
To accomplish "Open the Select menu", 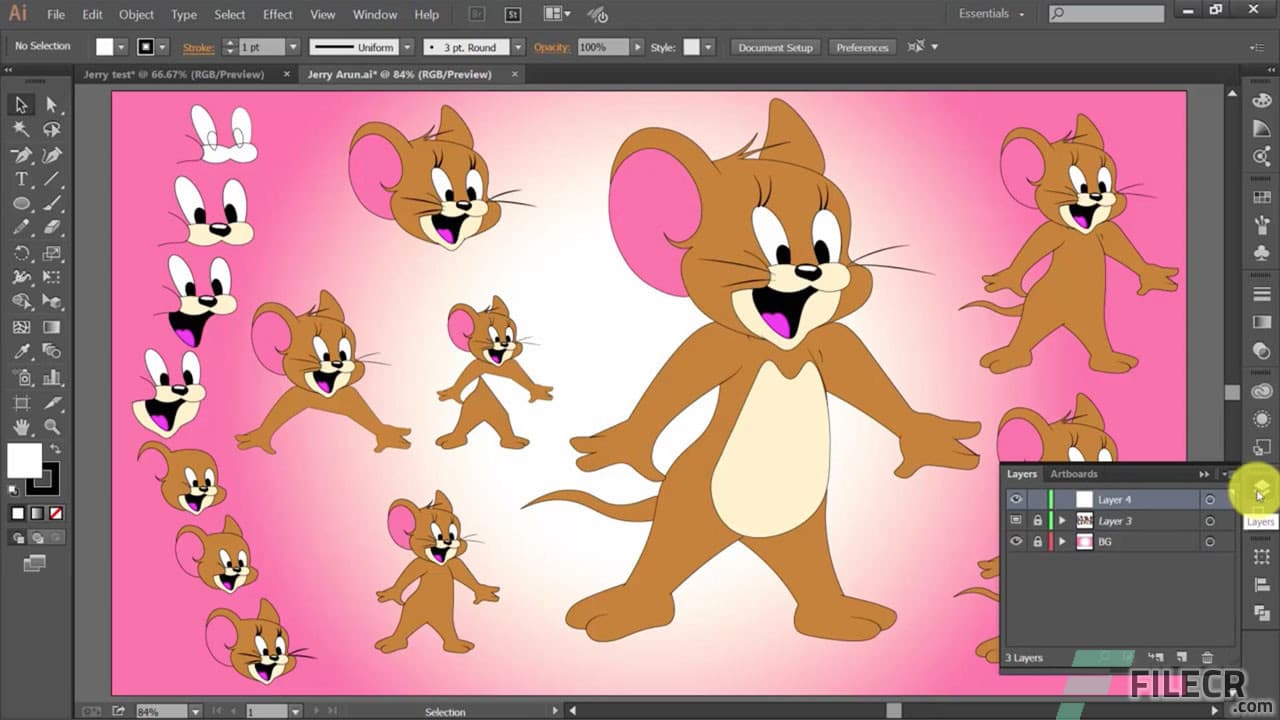I will pos(229,14).
